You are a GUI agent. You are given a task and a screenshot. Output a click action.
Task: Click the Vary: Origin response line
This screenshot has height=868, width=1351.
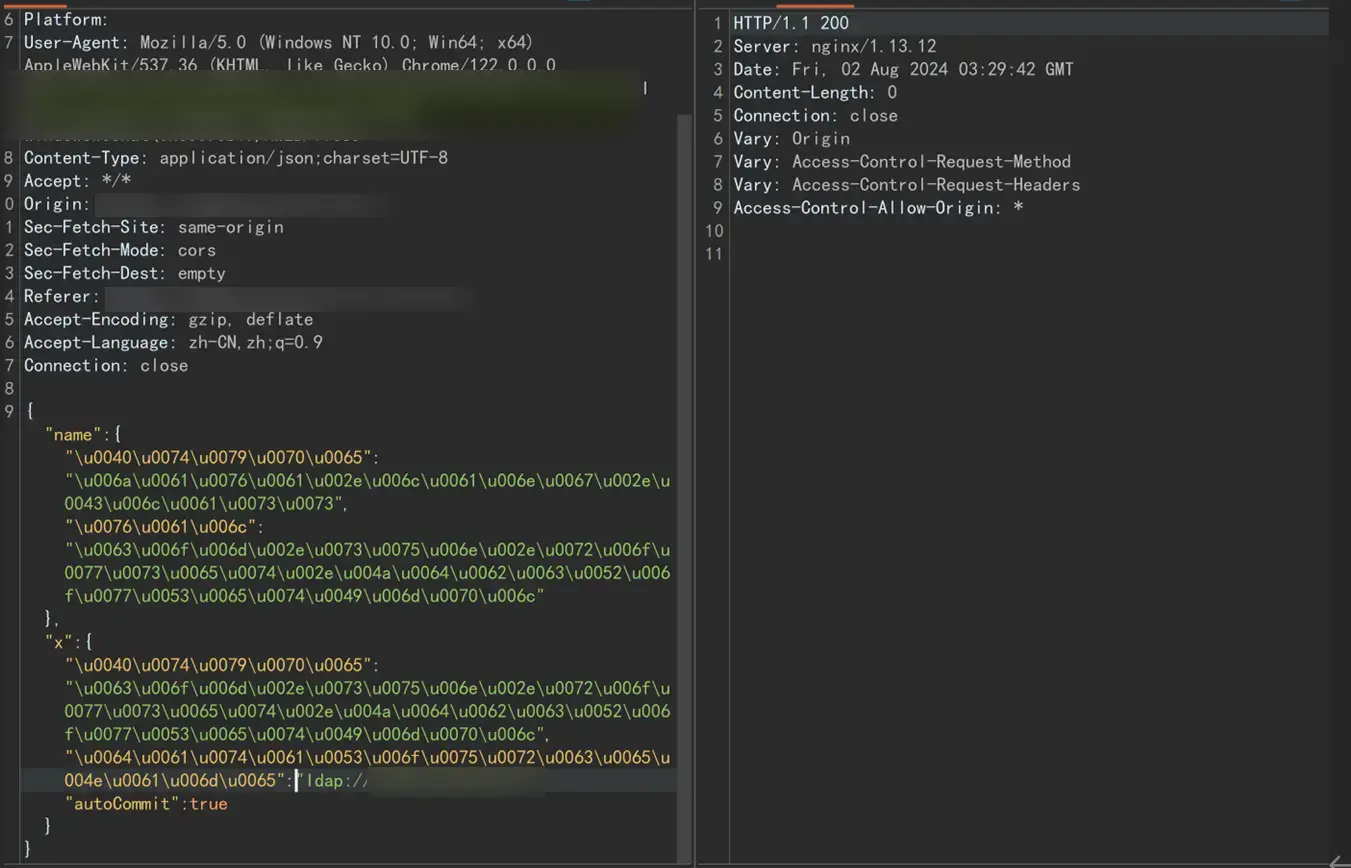coord(791,138)
